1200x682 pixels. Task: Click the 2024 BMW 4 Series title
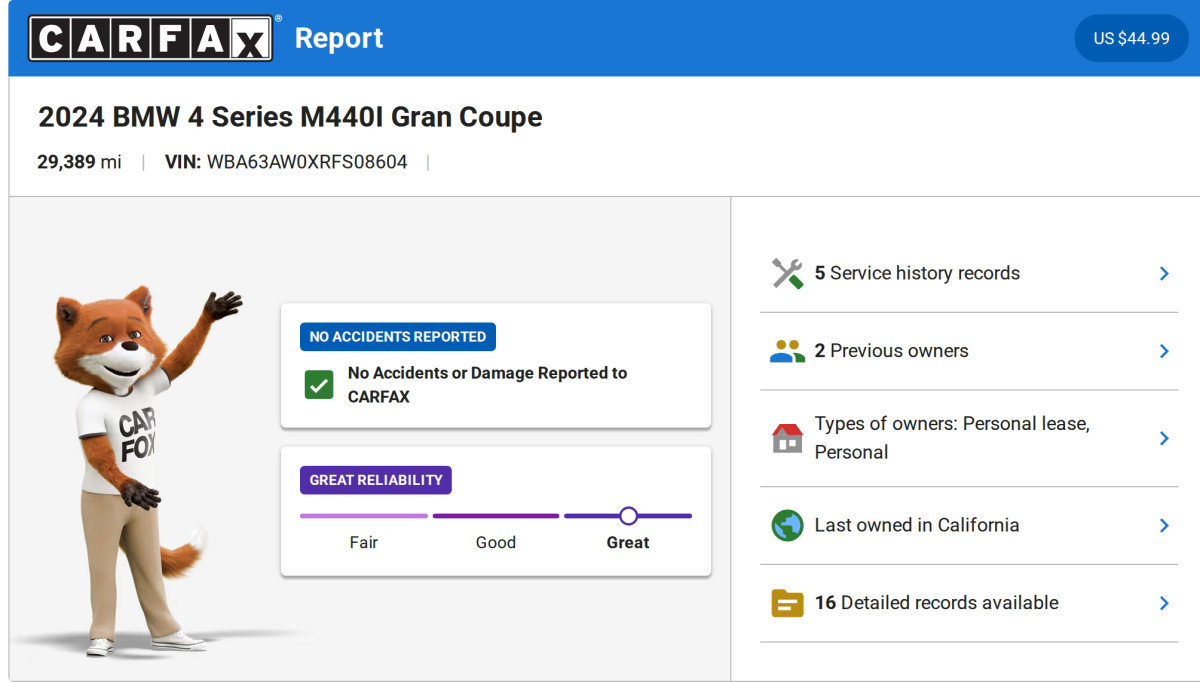pyautogui.click(x=290, y=117)
